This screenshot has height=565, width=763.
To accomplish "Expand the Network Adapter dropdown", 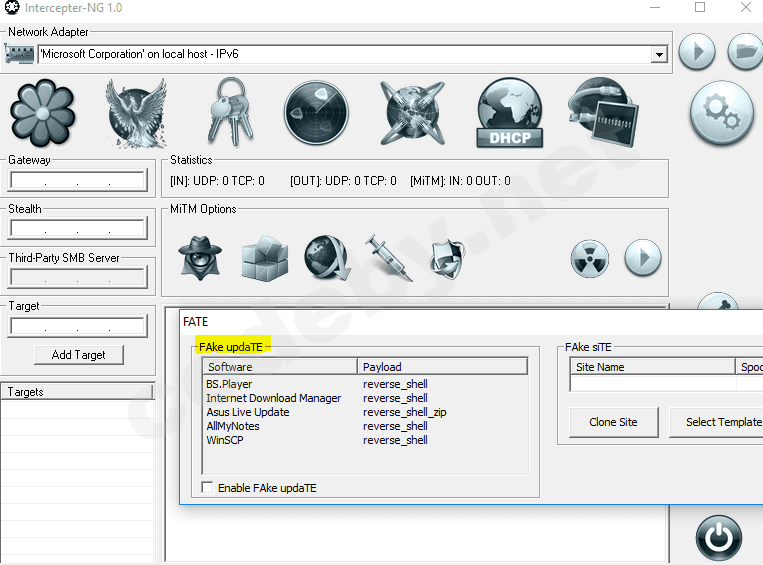I will [x=659, y=54].
